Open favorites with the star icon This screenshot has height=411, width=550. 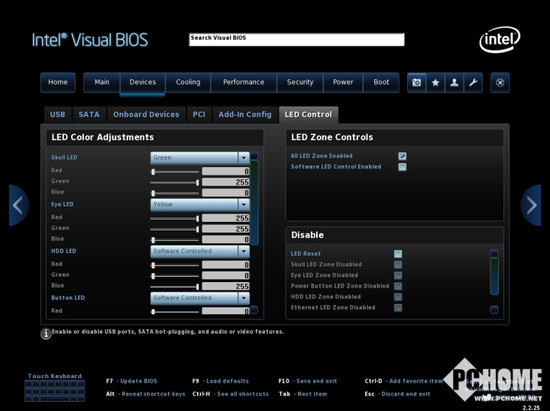[435, 82]
